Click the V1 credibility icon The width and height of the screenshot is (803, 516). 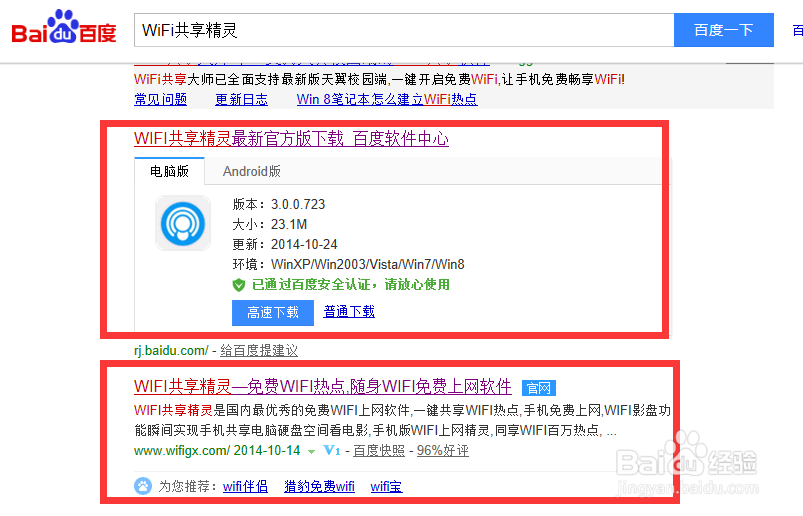332,450
